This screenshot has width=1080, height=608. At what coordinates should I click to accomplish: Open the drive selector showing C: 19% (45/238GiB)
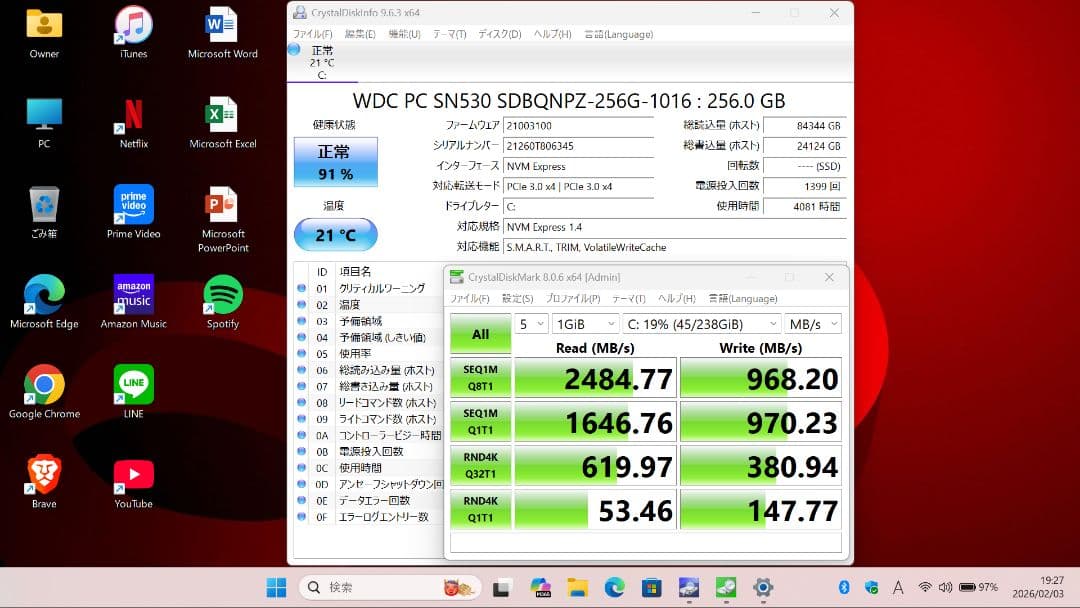[x=700, y=323]
